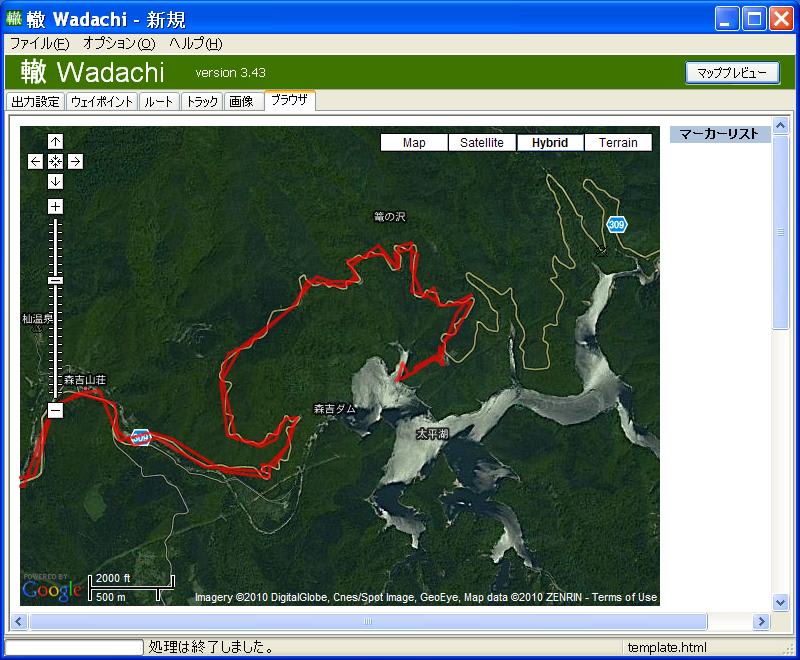Switch to the トラック tab
The image size is (800, 660).
[x=202, y=101]
